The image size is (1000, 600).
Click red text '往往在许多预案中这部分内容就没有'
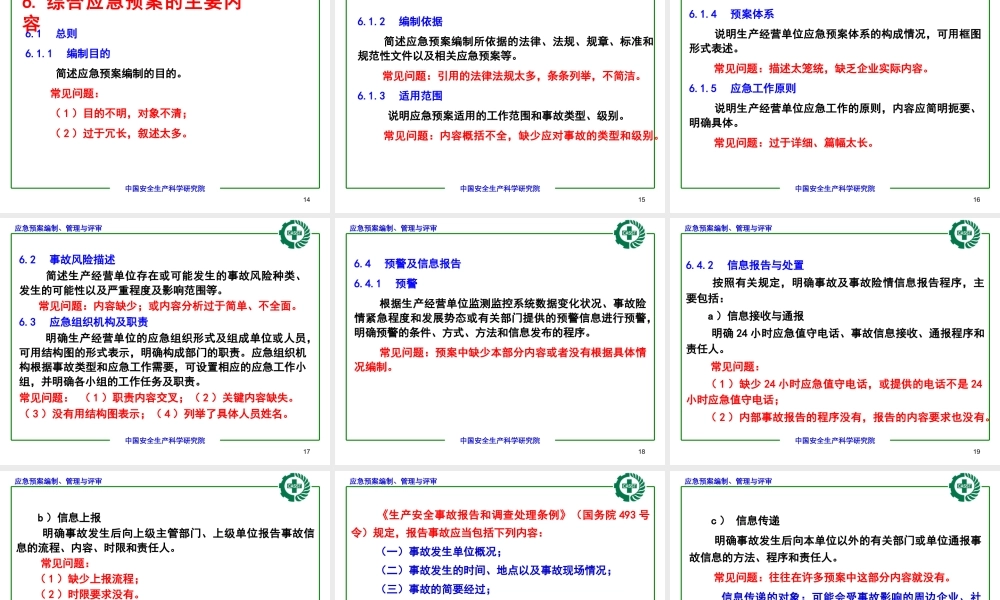click(x=859, y=578)
